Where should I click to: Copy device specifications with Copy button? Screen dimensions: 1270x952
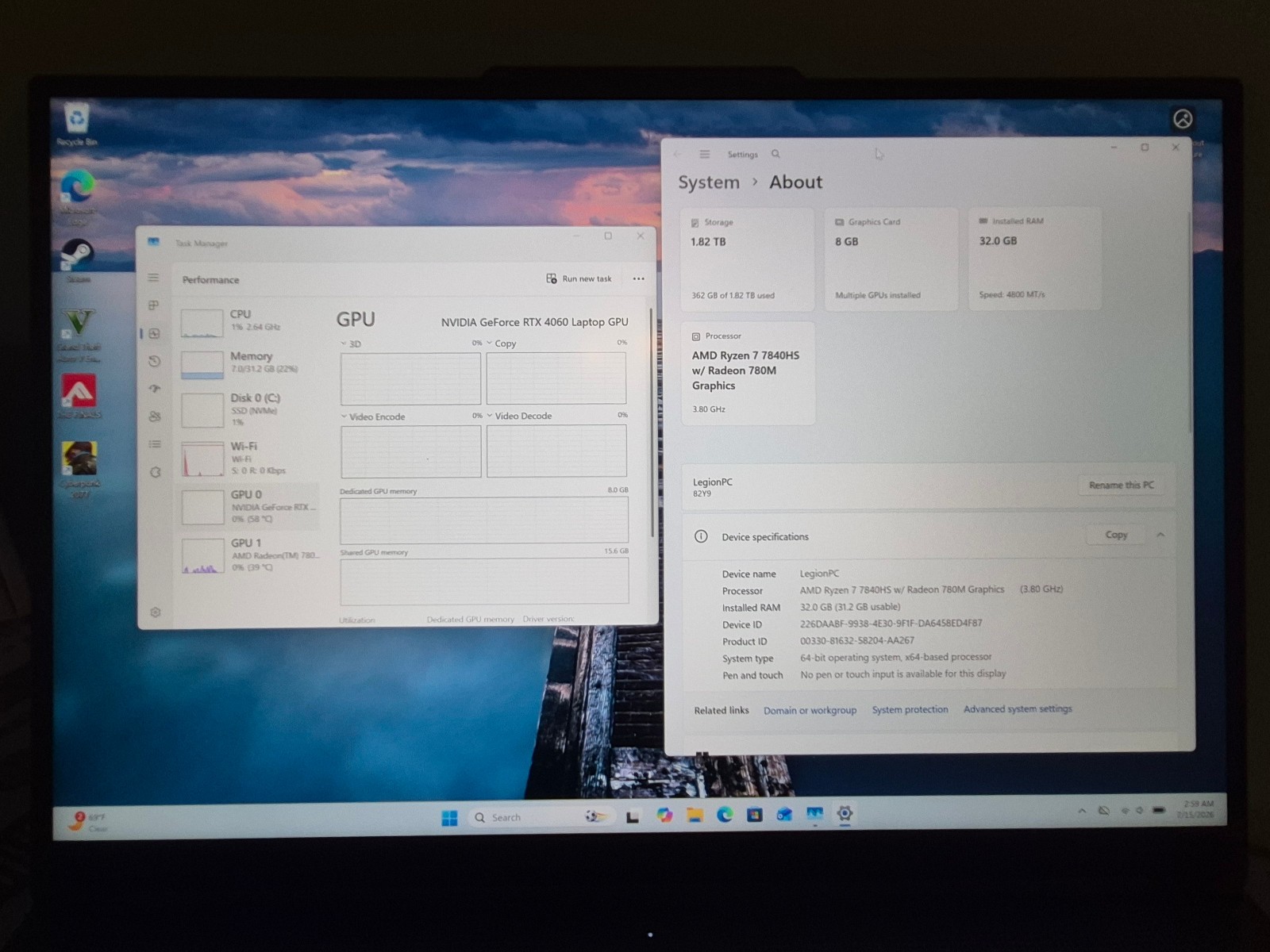pyautogui.click(x=1116, y=535)
